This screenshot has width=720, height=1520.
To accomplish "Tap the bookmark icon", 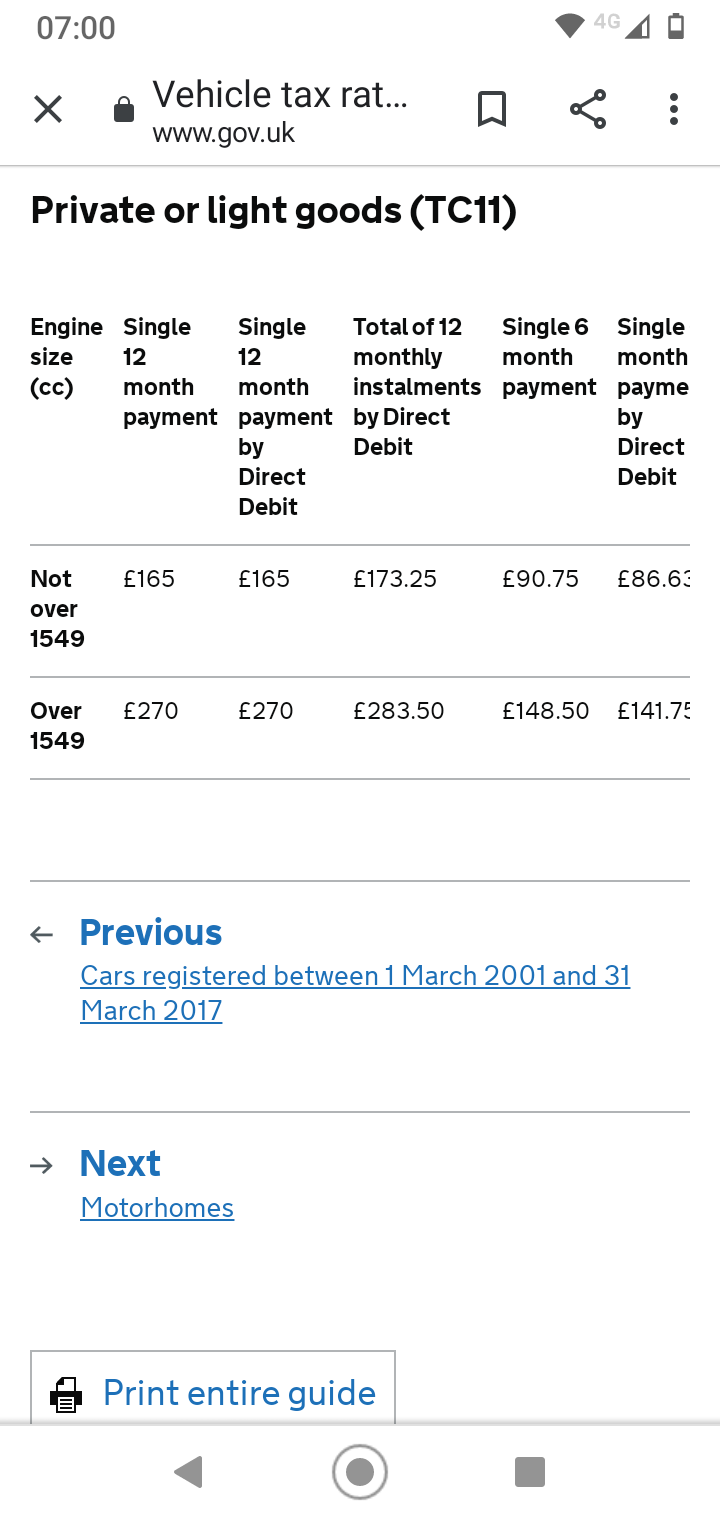I will 491,109.
